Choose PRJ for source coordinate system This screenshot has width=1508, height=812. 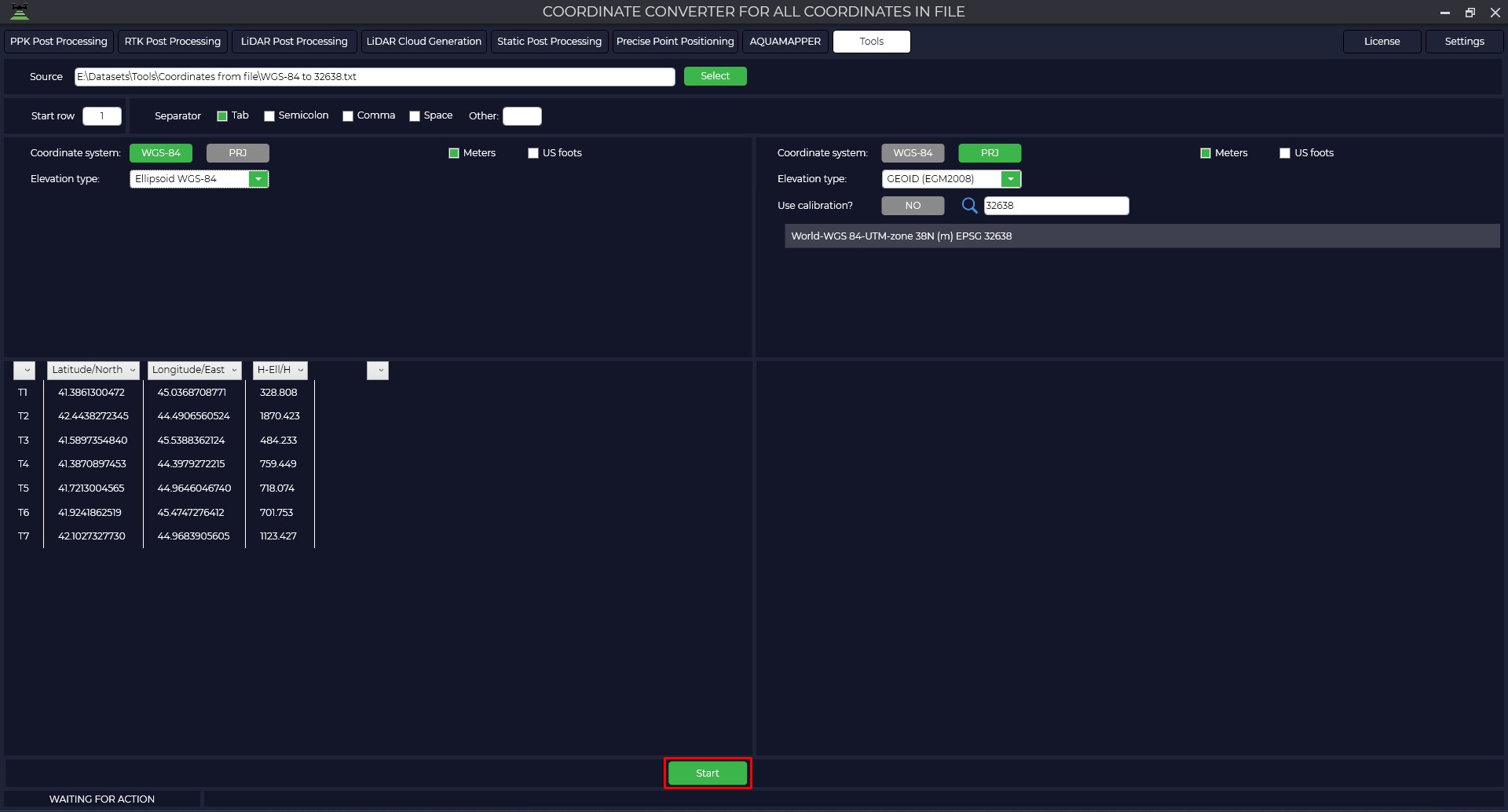(x=238, y=153)
